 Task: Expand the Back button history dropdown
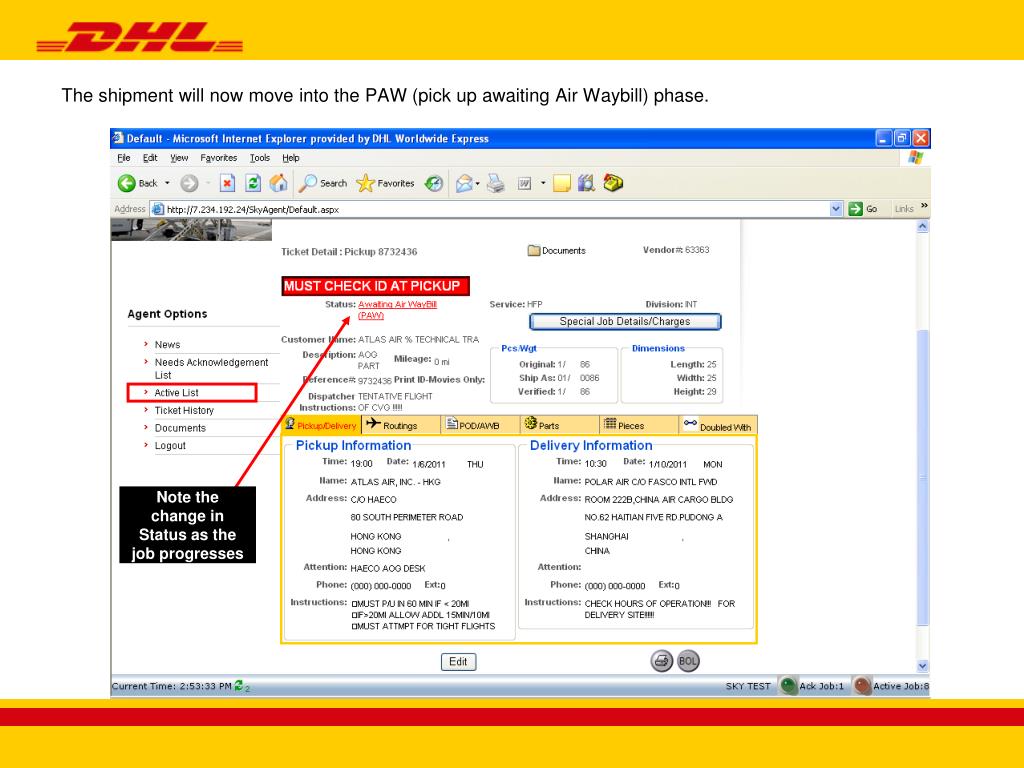click(167, 184)
